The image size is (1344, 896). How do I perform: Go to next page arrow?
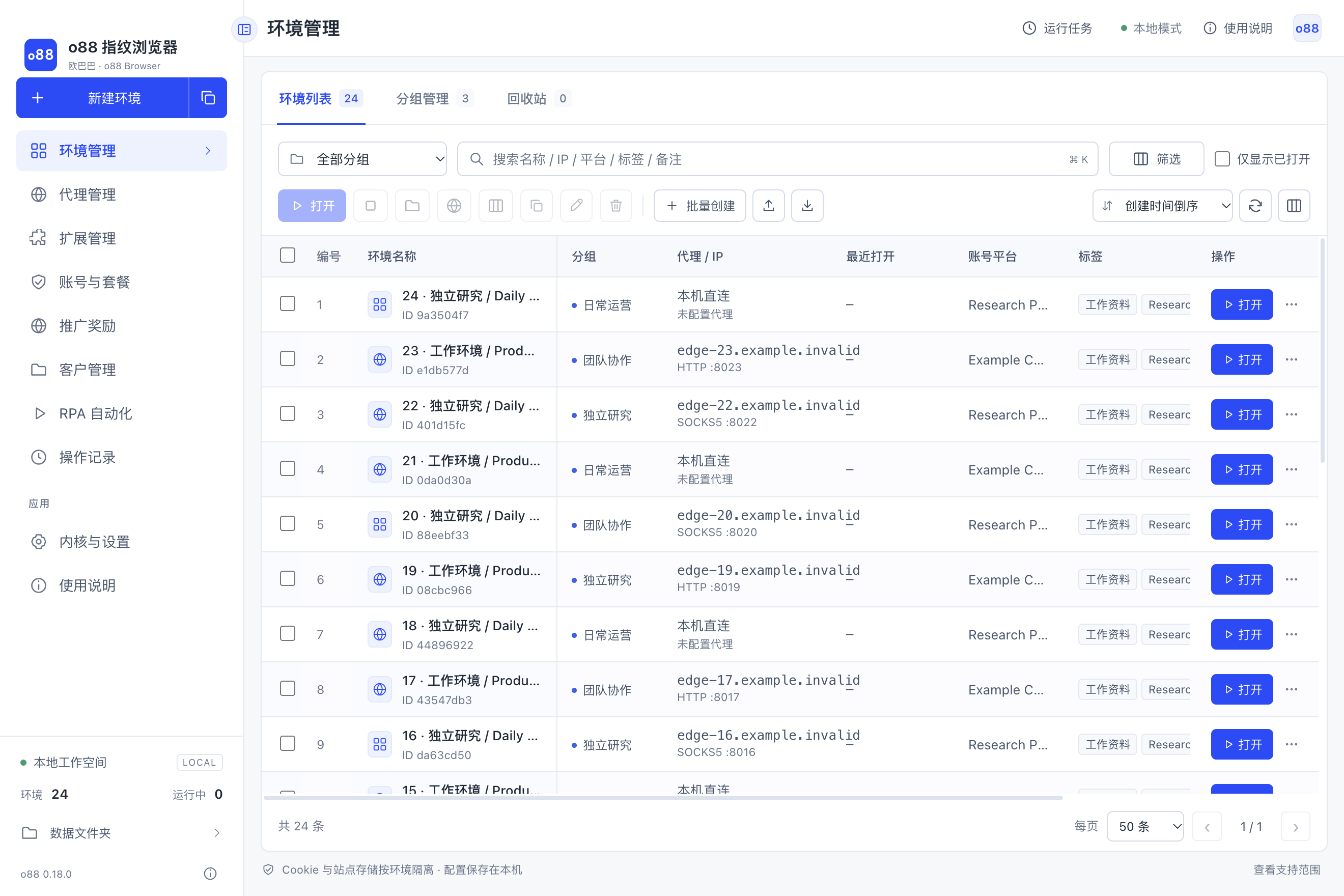tap(1296, 826)
